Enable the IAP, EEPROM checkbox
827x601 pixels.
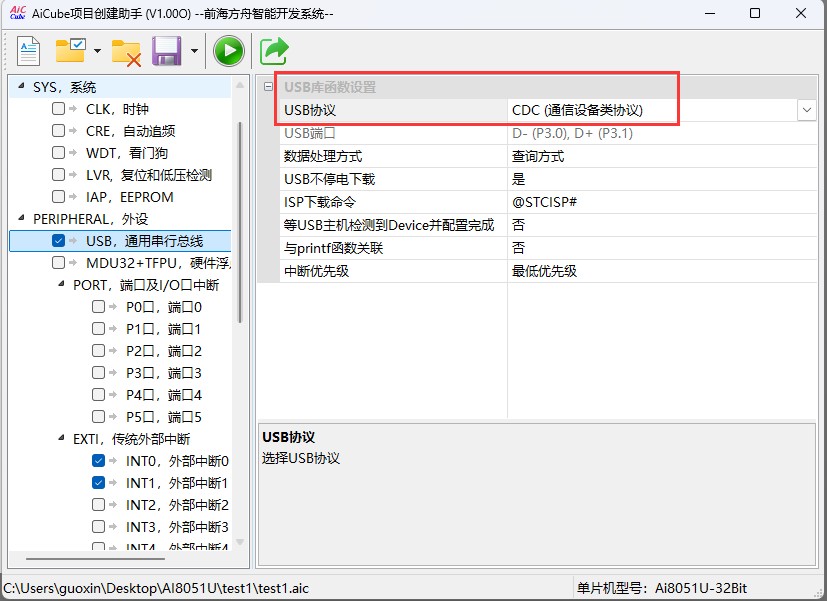(59, 197)
